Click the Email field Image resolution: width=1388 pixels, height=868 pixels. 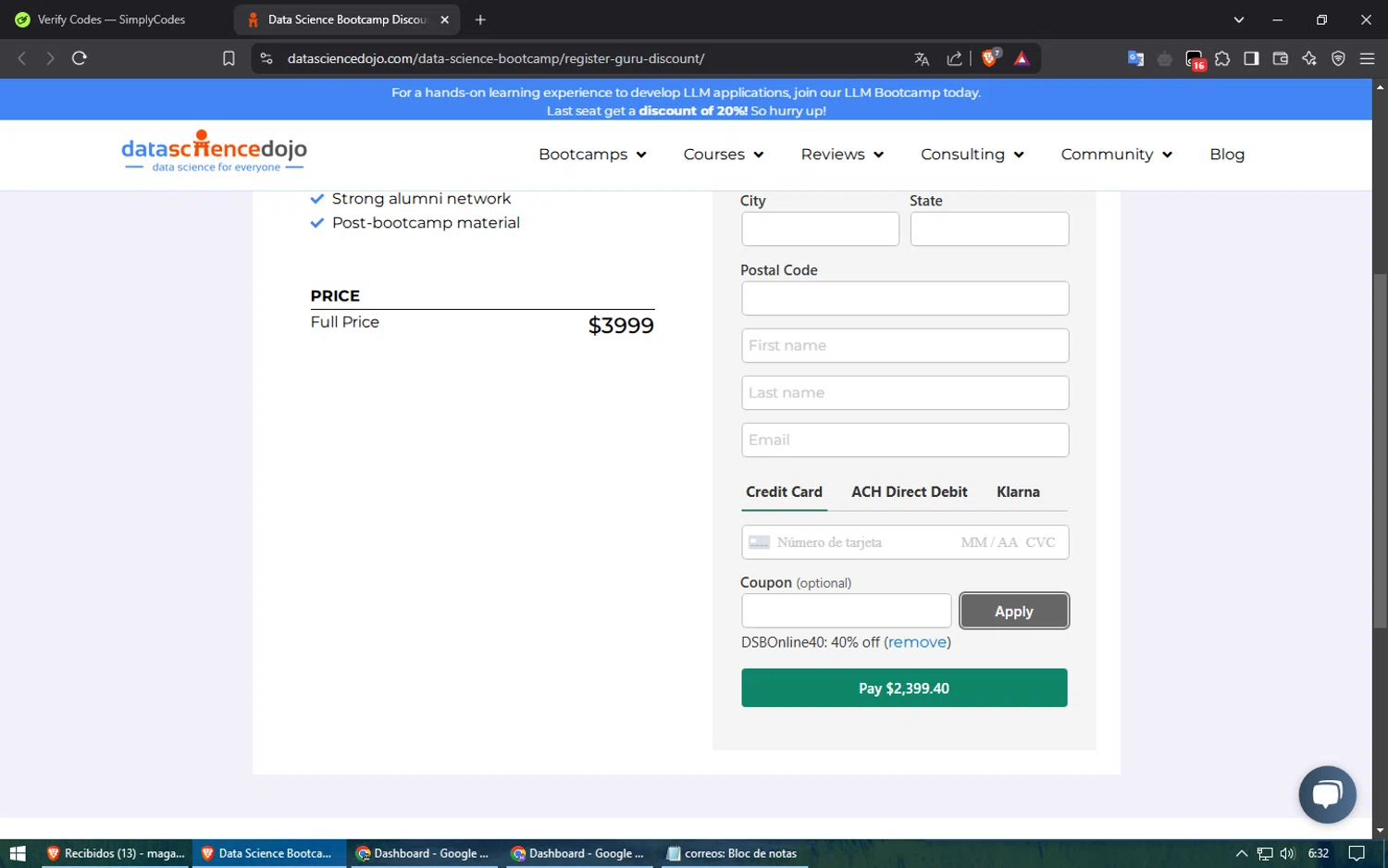click(x=905, y=440)
